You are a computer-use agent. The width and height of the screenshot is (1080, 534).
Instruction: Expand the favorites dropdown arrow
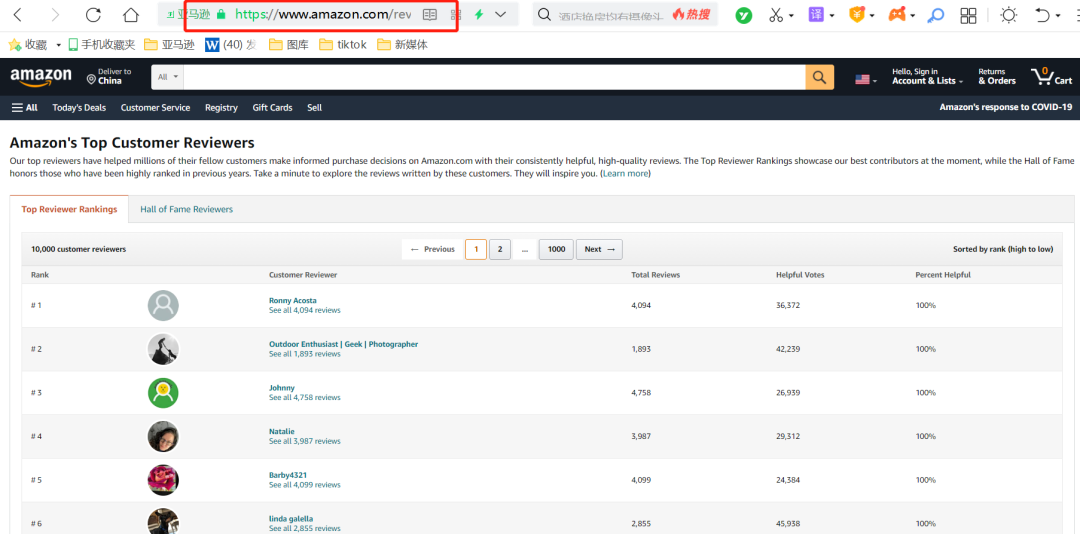pyautogui.click(x=59, y=45)
